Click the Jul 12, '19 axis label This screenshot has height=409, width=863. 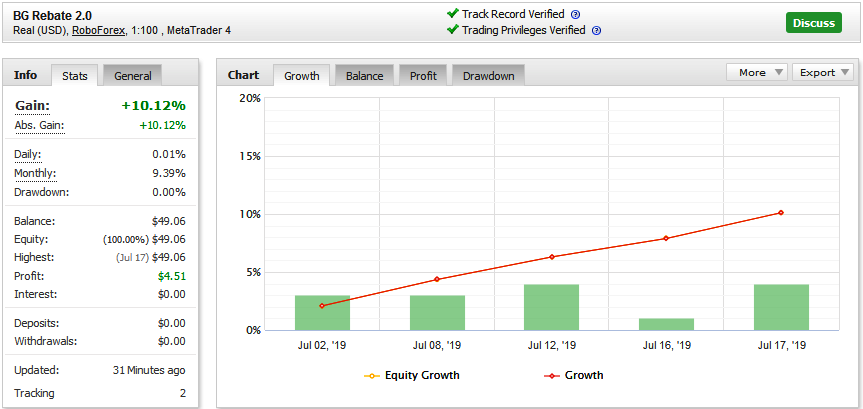[x=552, y=346]
